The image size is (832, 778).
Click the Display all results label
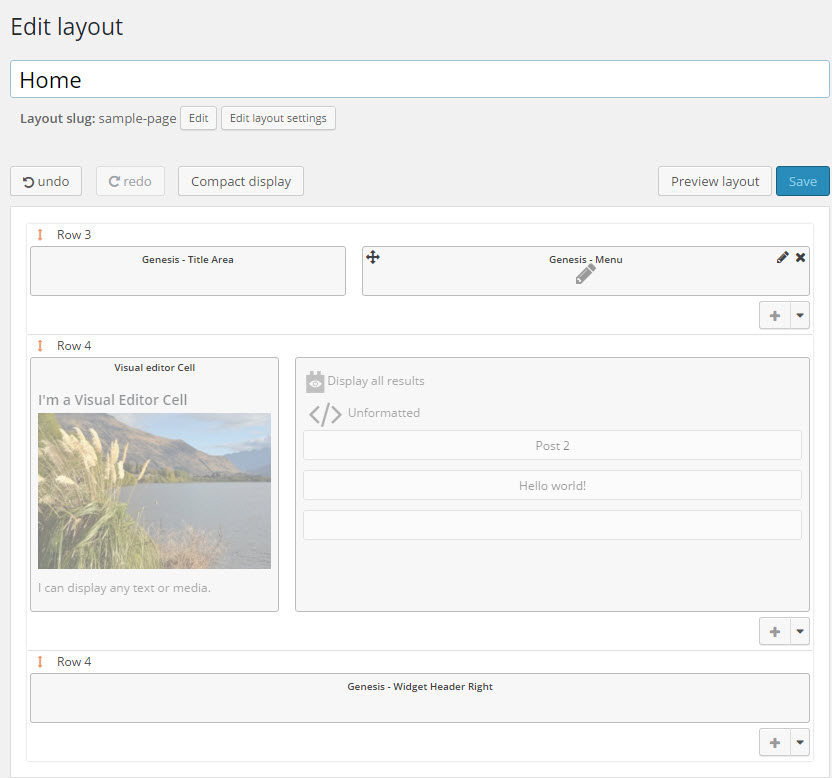[x=376, y=381]
